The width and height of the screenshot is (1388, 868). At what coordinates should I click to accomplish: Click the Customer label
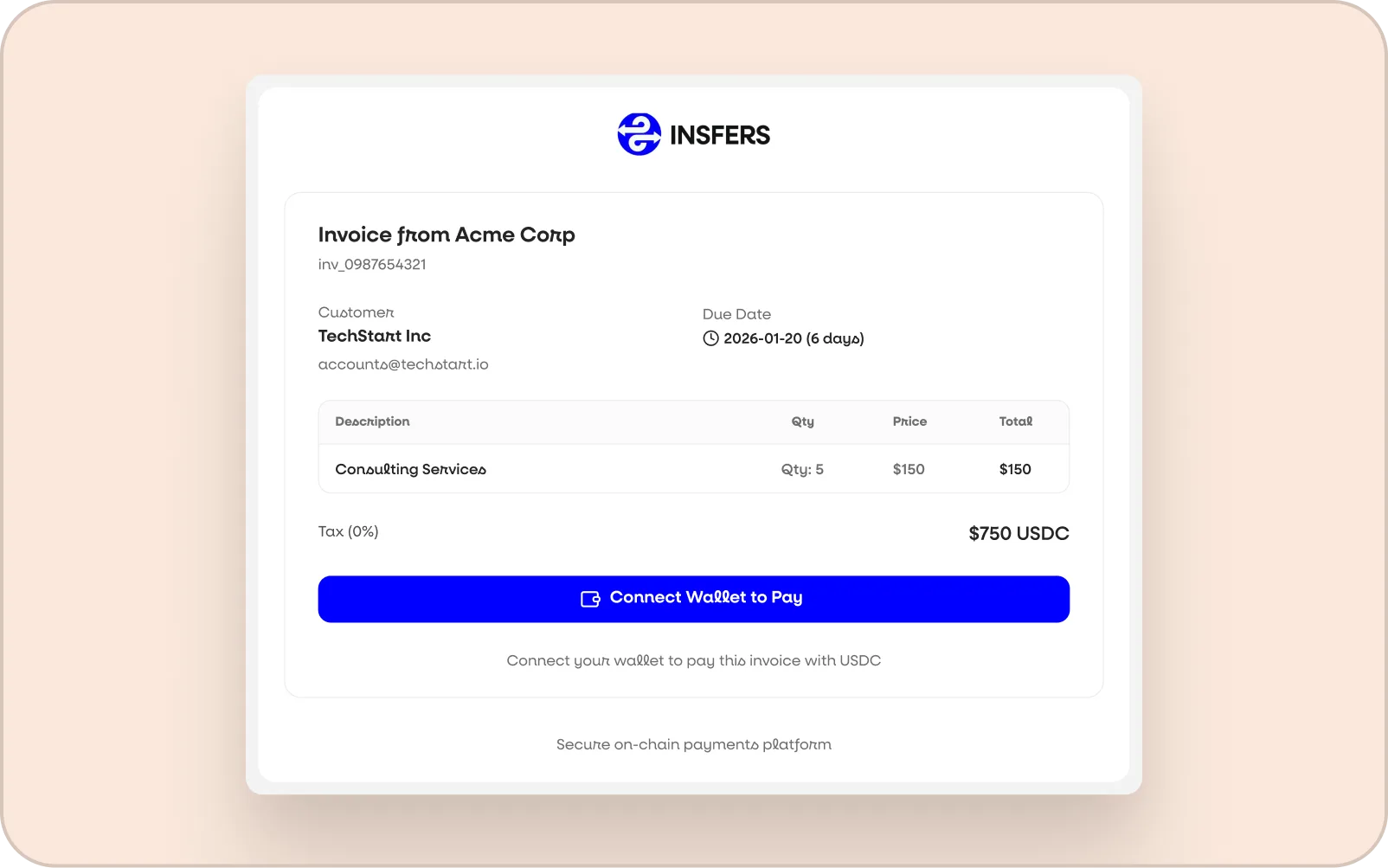click(x=356, y=312)
